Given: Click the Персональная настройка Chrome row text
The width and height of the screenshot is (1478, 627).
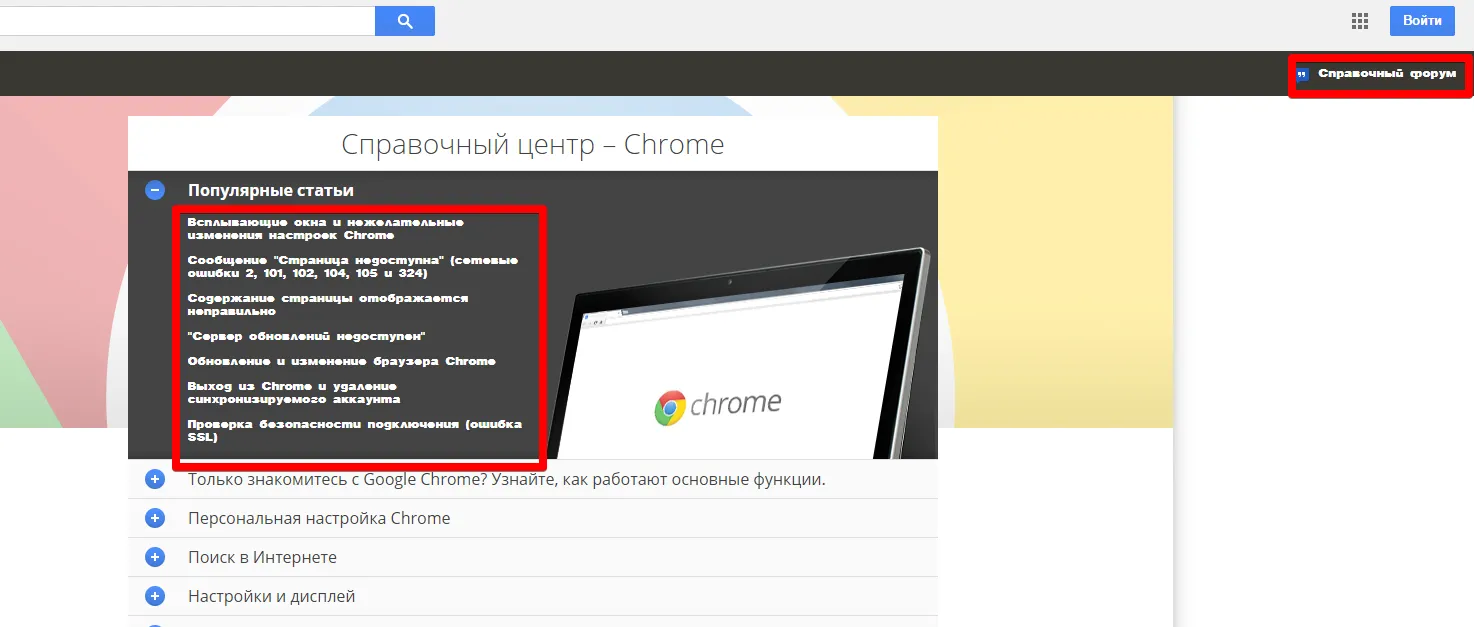Looking at the screenshot, I should click(x=319, y=518).
